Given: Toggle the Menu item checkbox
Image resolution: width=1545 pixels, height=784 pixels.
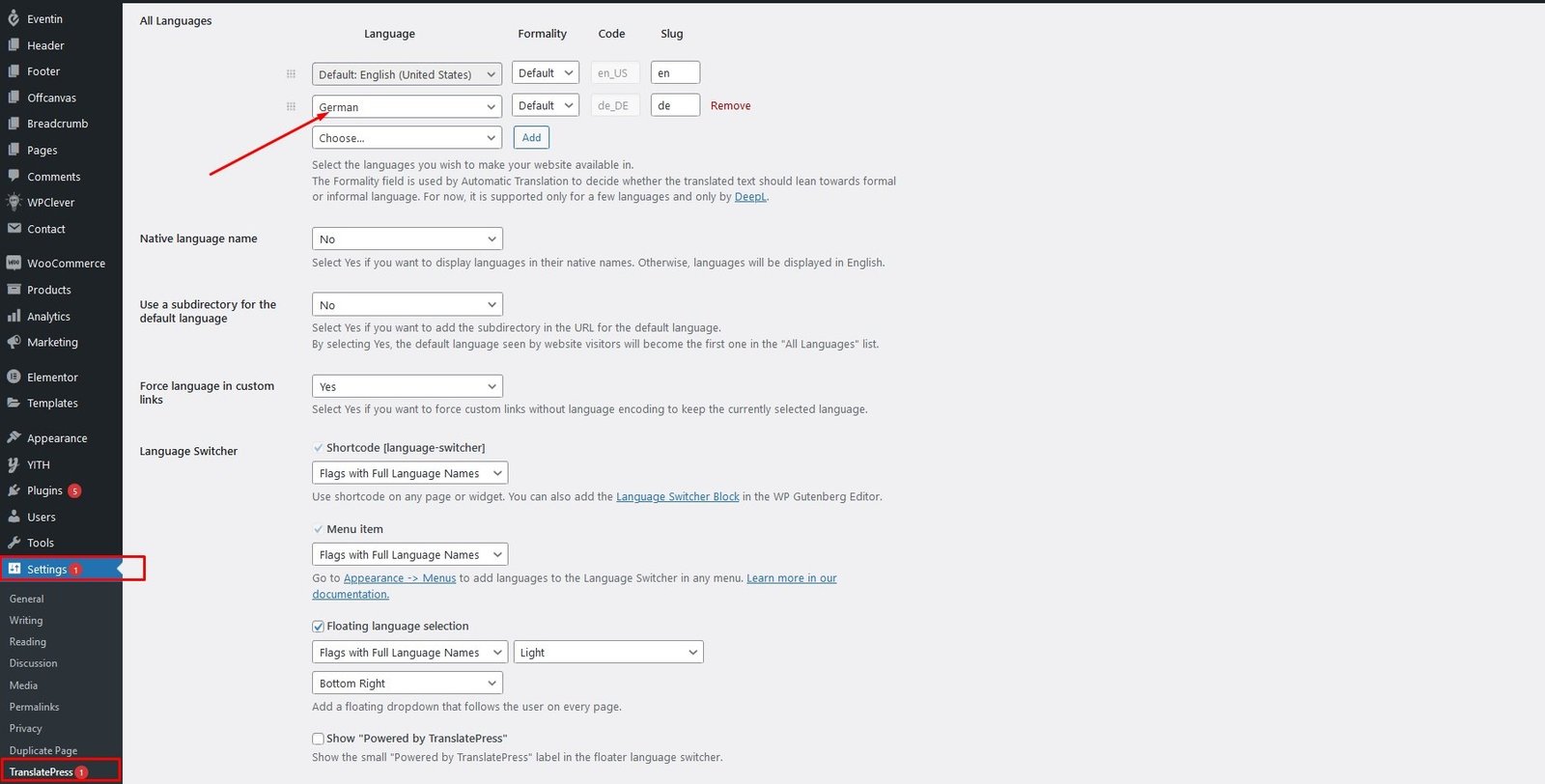Looking at the screenshot, I should 318,529.
